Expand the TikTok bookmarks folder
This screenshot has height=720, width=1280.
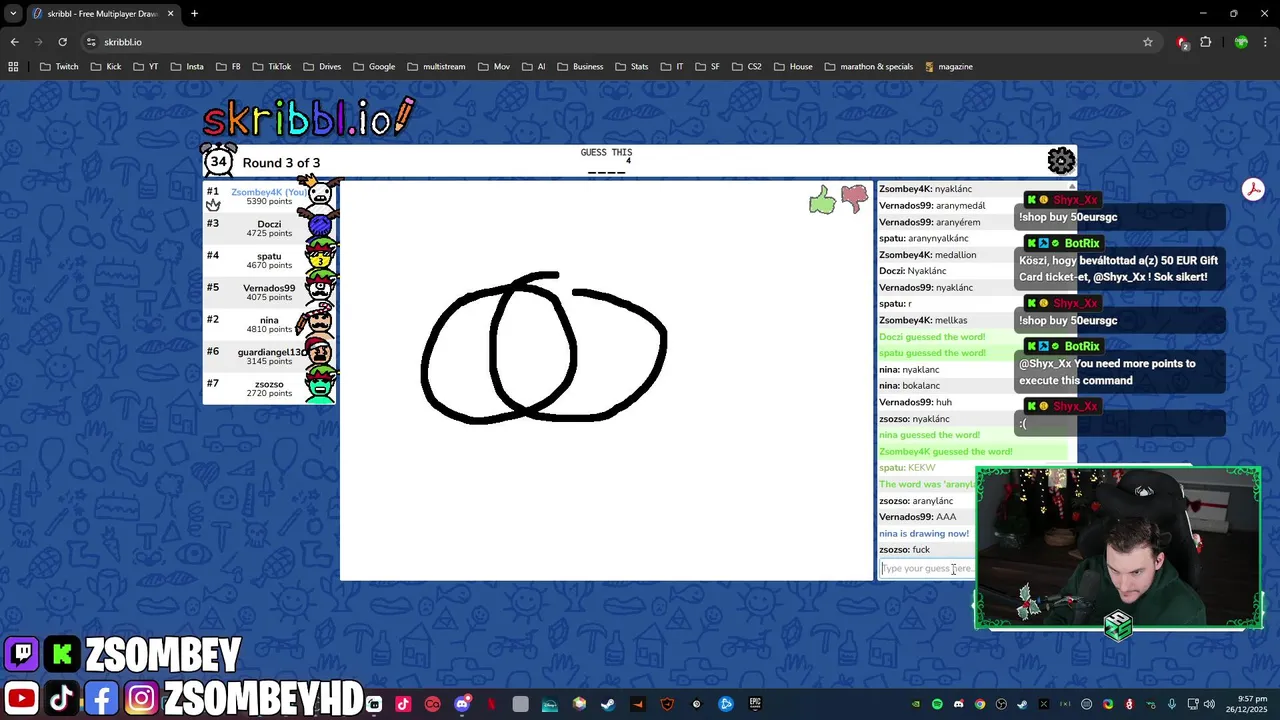tap(271, 67)
